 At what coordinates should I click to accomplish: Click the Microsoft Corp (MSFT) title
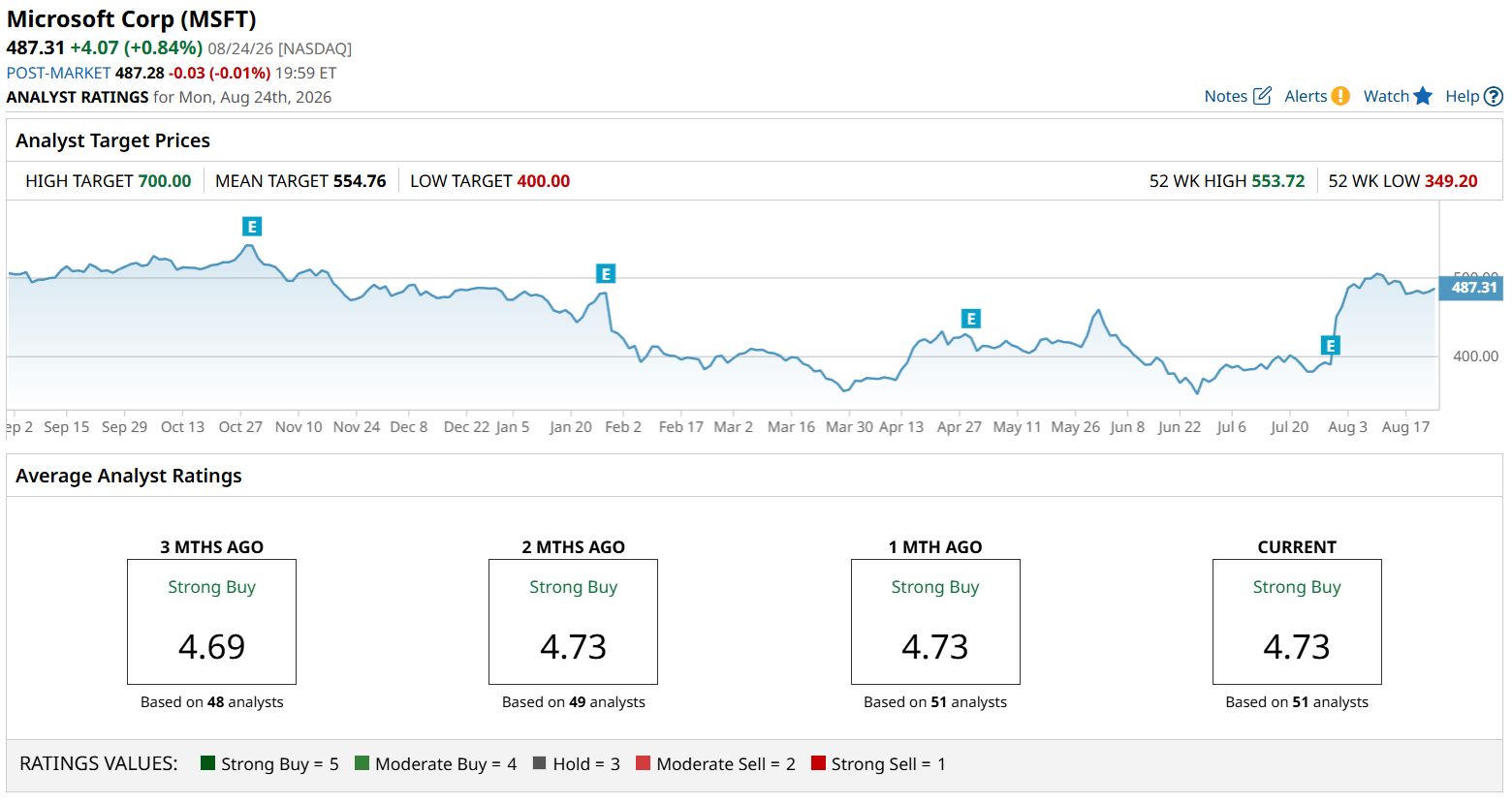pyautogui.click(x=132, y=19)
